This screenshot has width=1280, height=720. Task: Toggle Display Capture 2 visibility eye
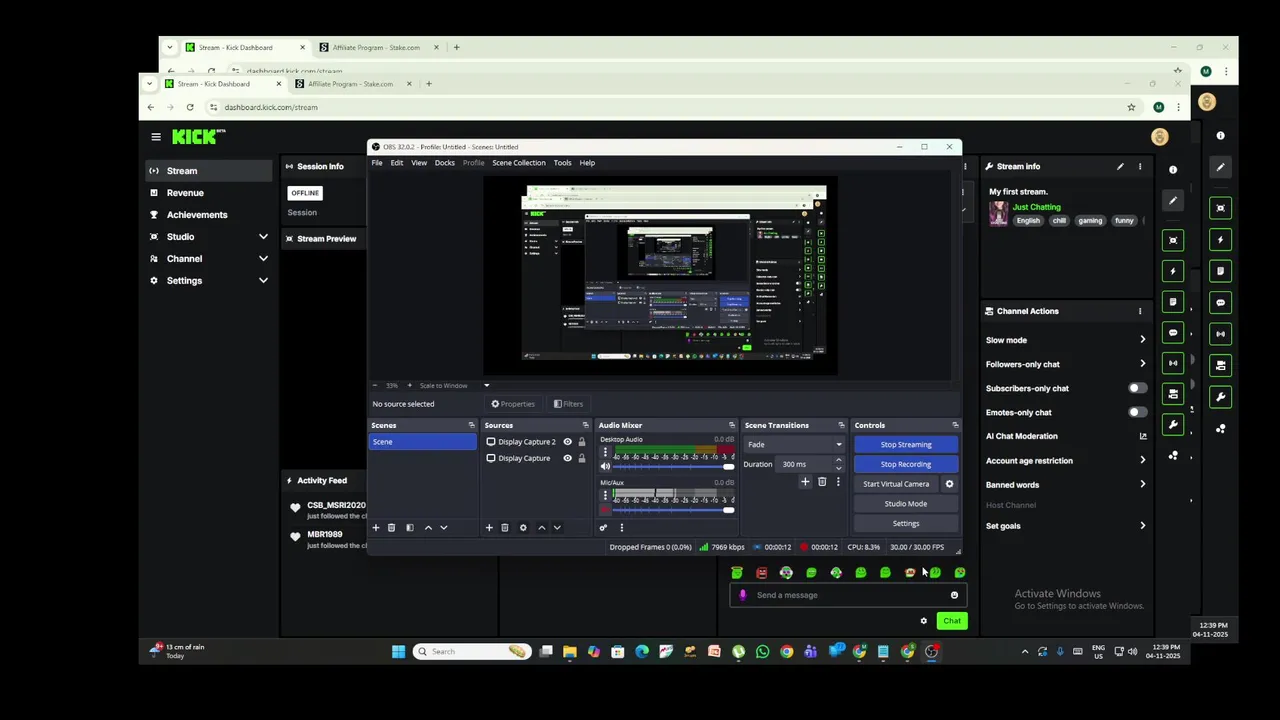(567, 442)
